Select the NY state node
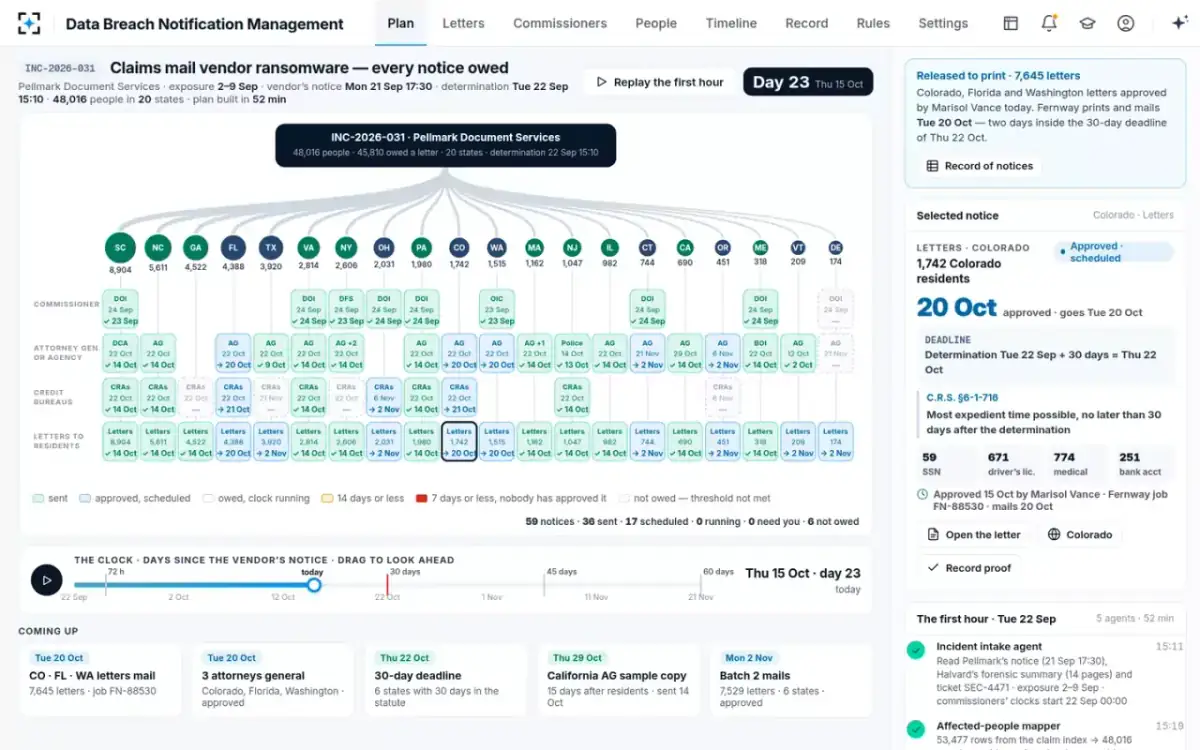The height and width of the screenshot is (750, 1200). 346,248
